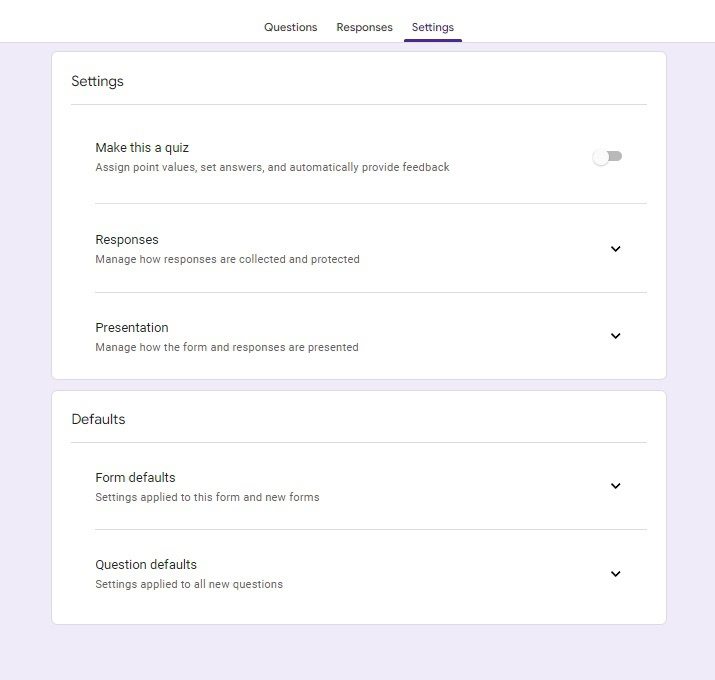
Task: Expand the Form defaults chevron
Action: (615, 486)
